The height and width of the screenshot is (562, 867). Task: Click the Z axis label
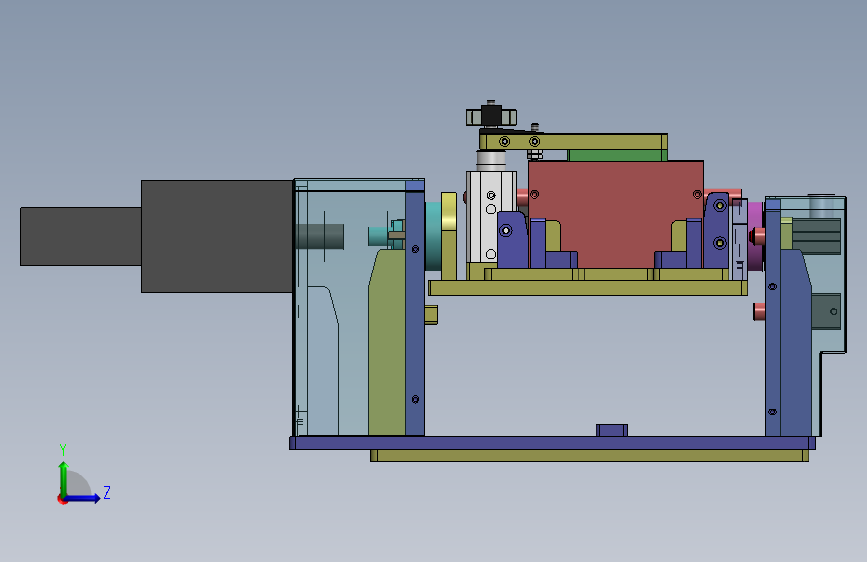coord(107,492)
